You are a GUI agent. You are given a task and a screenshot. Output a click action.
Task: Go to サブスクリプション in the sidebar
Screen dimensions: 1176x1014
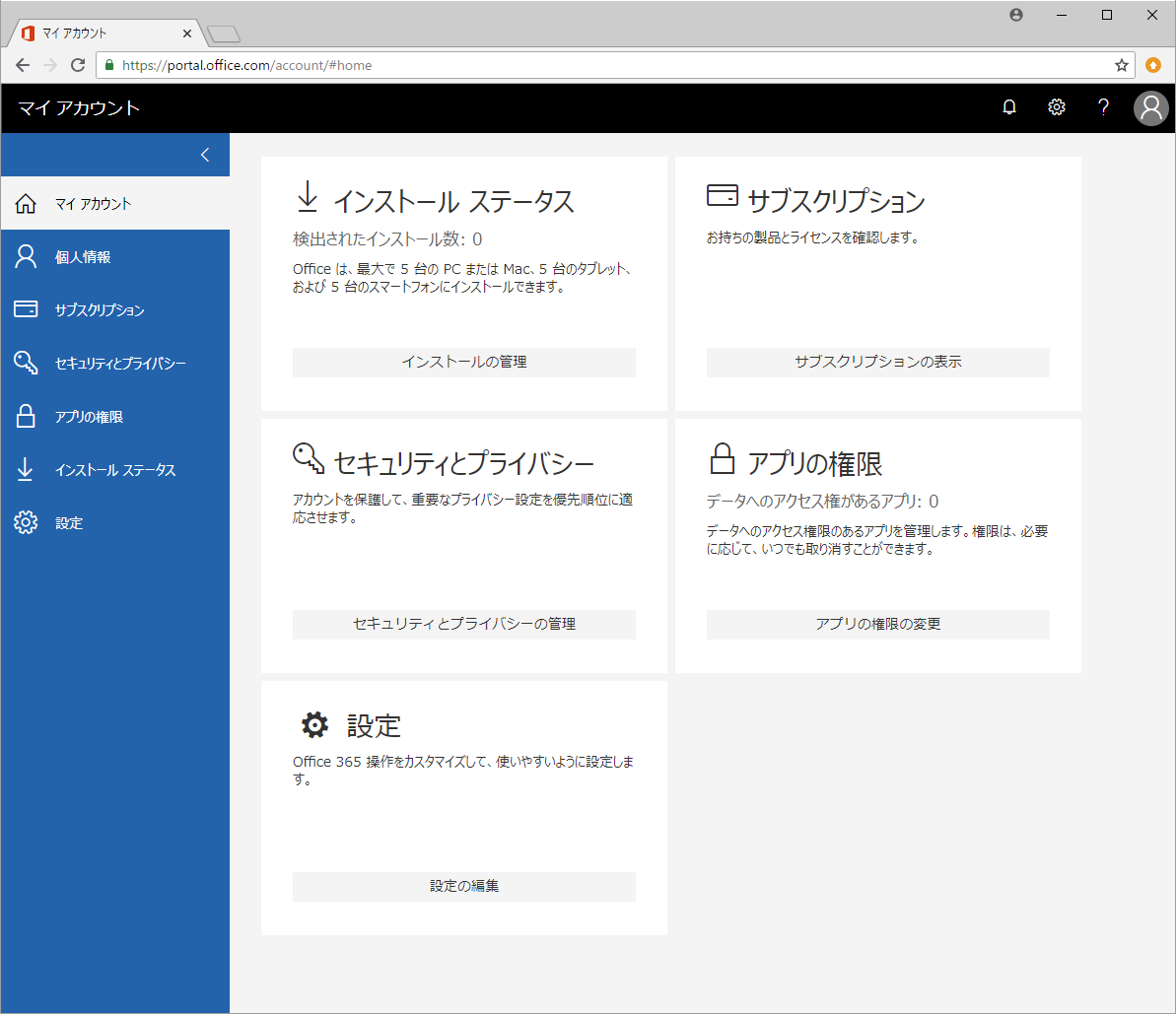pyautogui.click(x=100, y=310)
